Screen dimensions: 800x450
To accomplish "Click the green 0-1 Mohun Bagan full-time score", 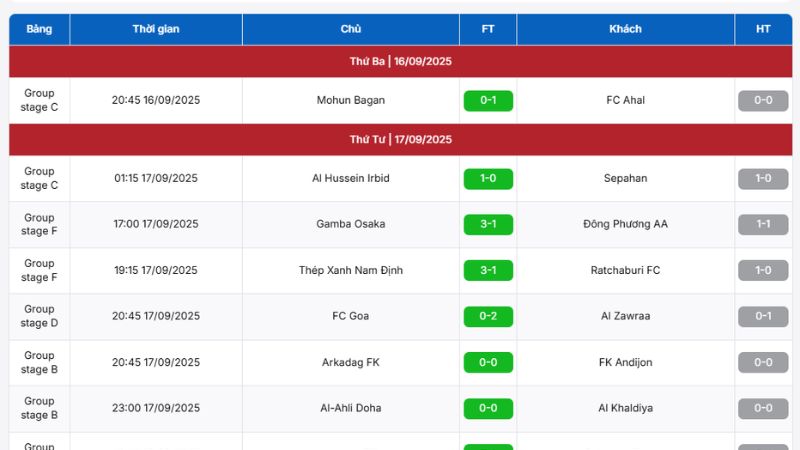I will (488, 100).
